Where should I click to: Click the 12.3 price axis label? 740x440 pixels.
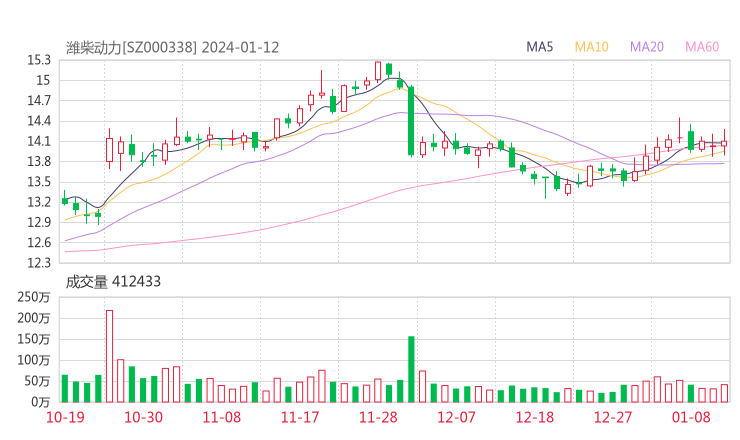(x=39, y=262)
